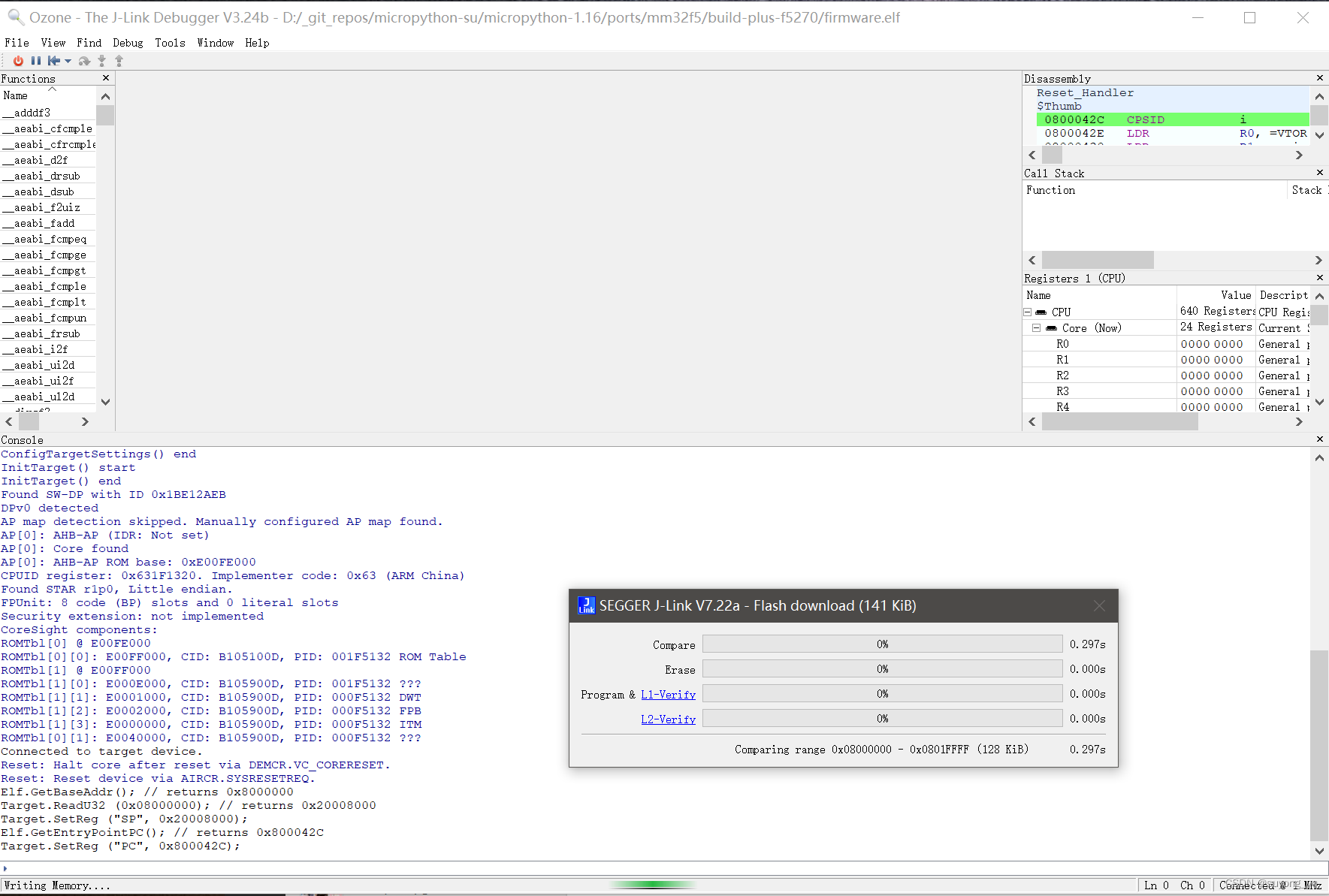Click the Ozone magnifier app icon
The image size is (1329, 896).
point(15,17)
